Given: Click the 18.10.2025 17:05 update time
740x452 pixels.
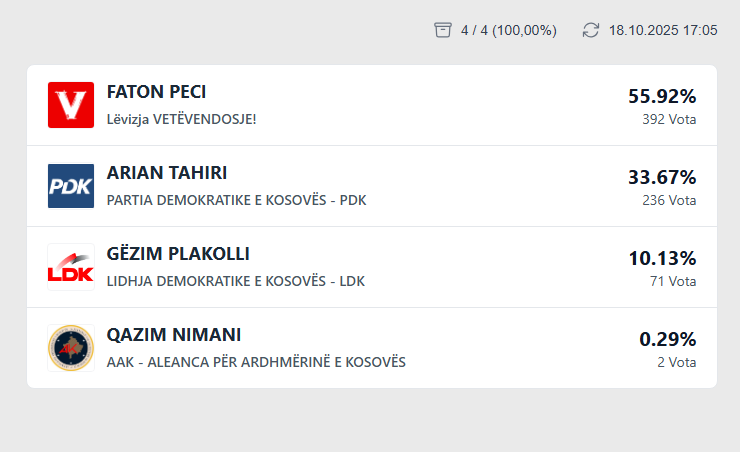Looking at the screenshot, I should (x=663, y=30).
